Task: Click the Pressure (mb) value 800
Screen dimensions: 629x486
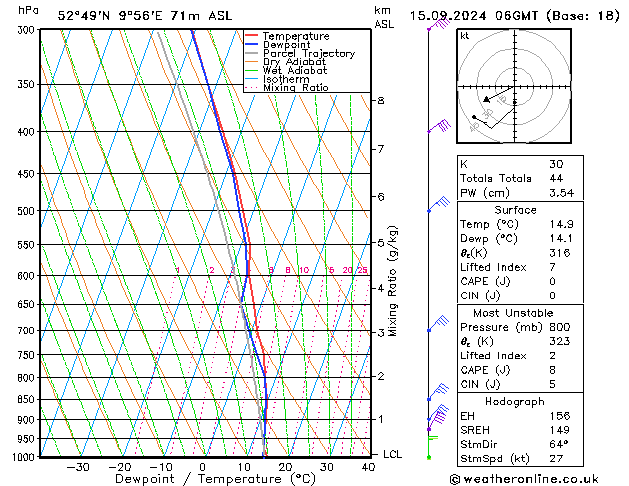Action: click(x=560, y=327)
